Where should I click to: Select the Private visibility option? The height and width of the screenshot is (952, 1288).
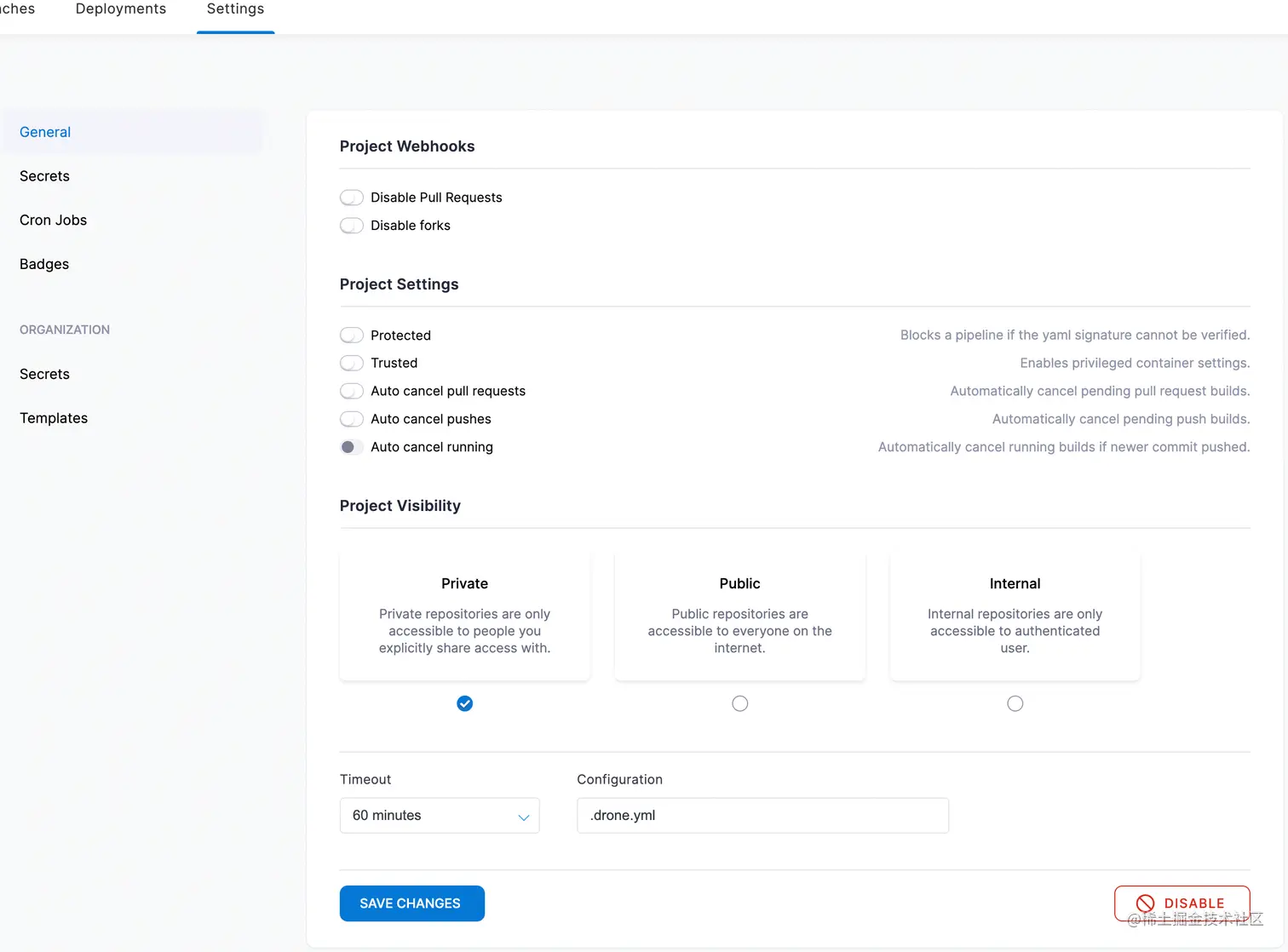464,703
